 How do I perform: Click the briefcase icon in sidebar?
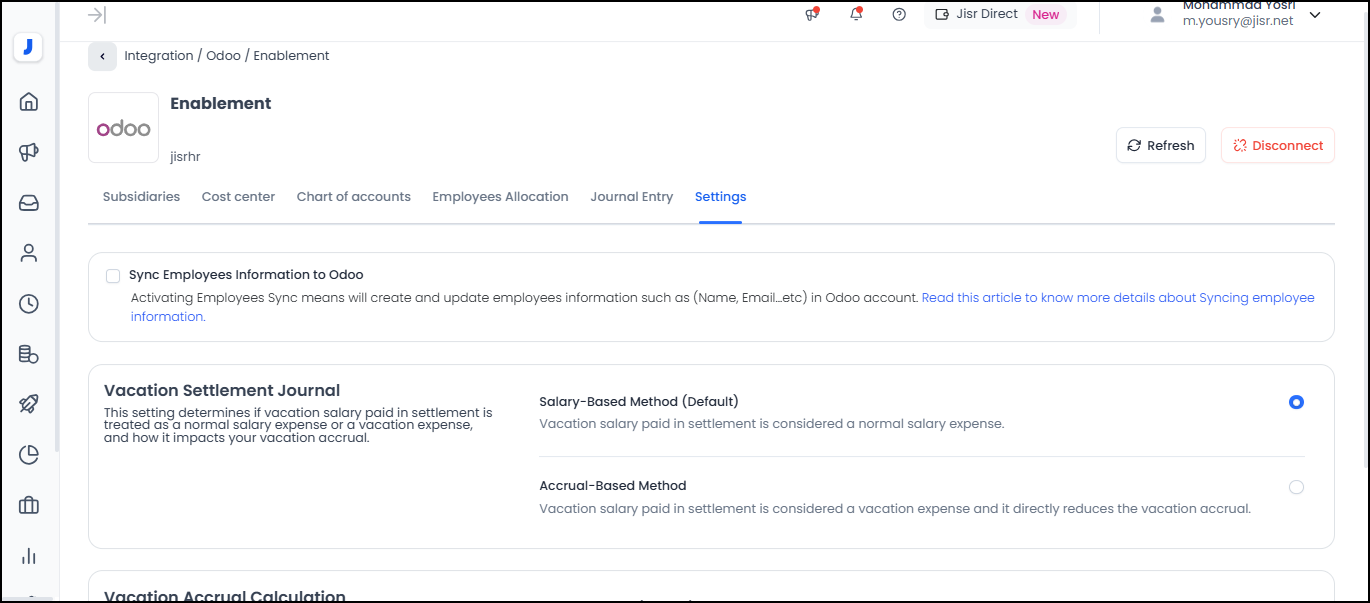point(29,505)
